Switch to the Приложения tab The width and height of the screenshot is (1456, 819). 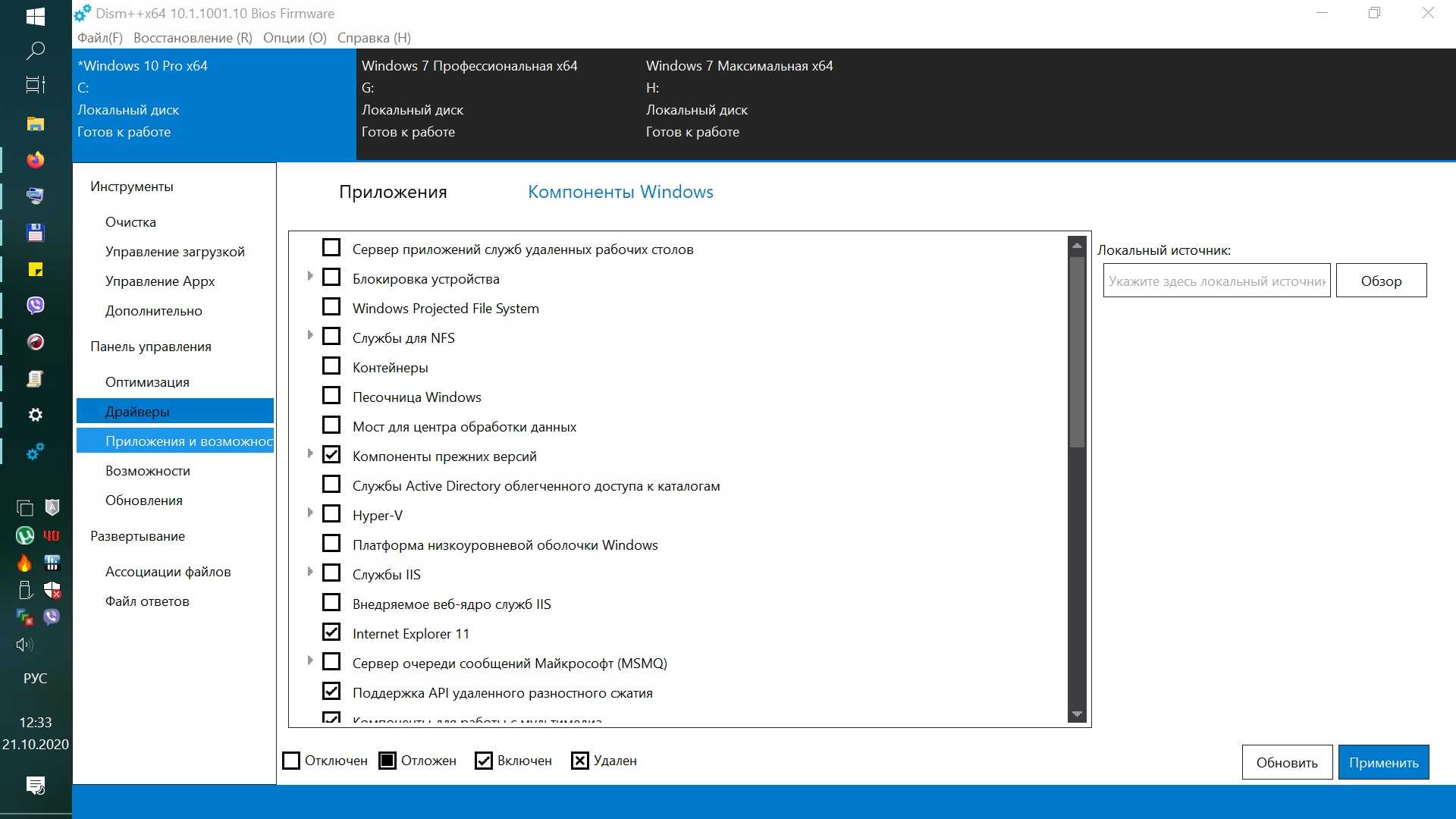point(393,192)
